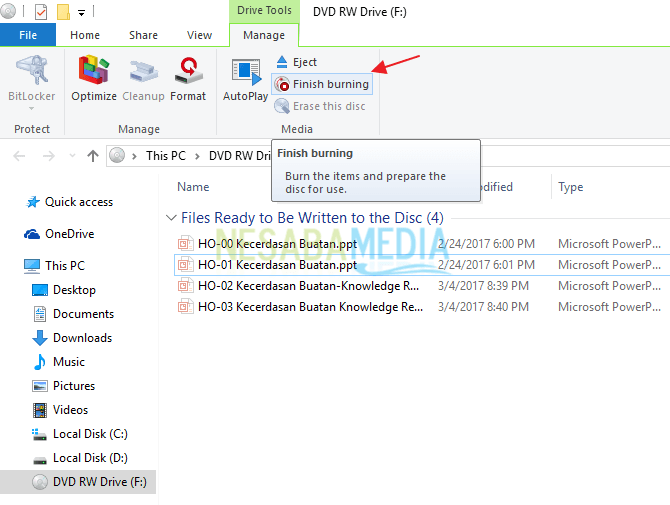Expand the chevron before This PC
This screenshot has height=505, width=670.
point(134,156)
